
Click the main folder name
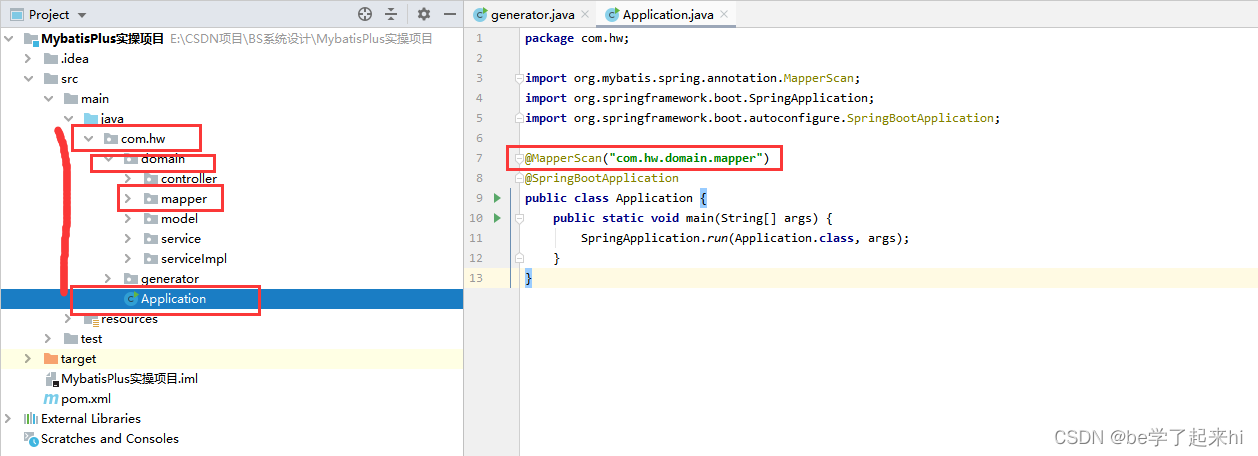click(x=95, y=99)
